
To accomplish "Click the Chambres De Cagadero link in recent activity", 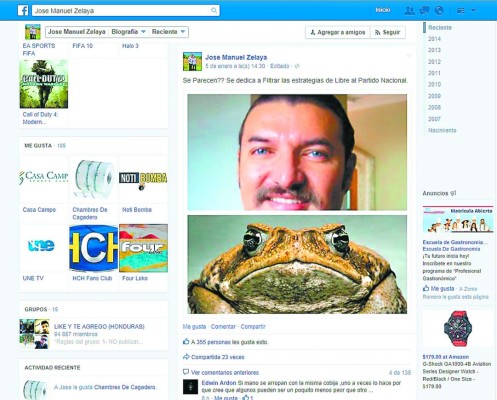I will [125, 387].
